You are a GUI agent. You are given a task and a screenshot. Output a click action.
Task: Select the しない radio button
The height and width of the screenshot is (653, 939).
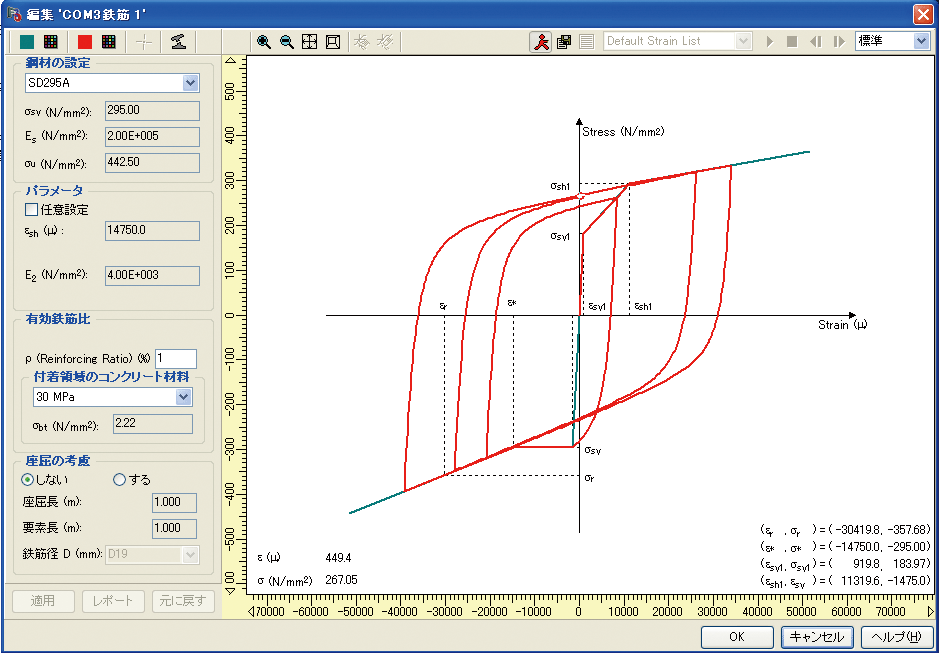point(28,479)
